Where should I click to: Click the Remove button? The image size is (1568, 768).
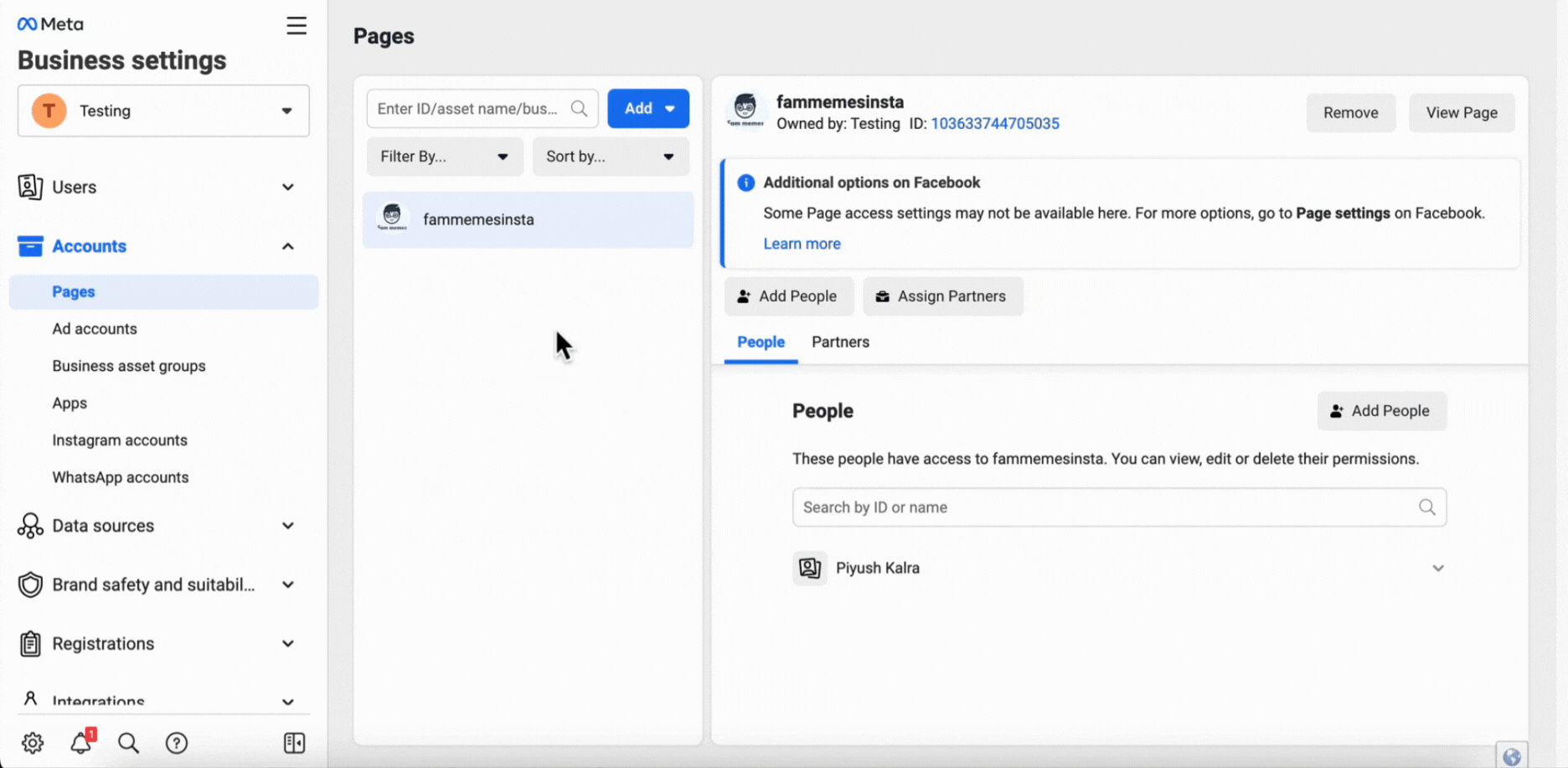pyautogui.click(x=1351, y=113)
